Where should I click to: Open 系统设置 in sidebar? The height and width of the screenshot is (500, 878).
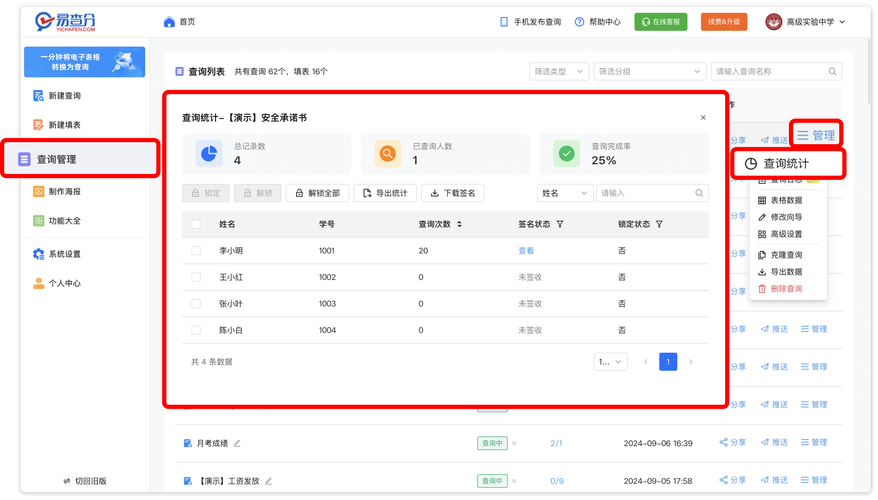57,254
